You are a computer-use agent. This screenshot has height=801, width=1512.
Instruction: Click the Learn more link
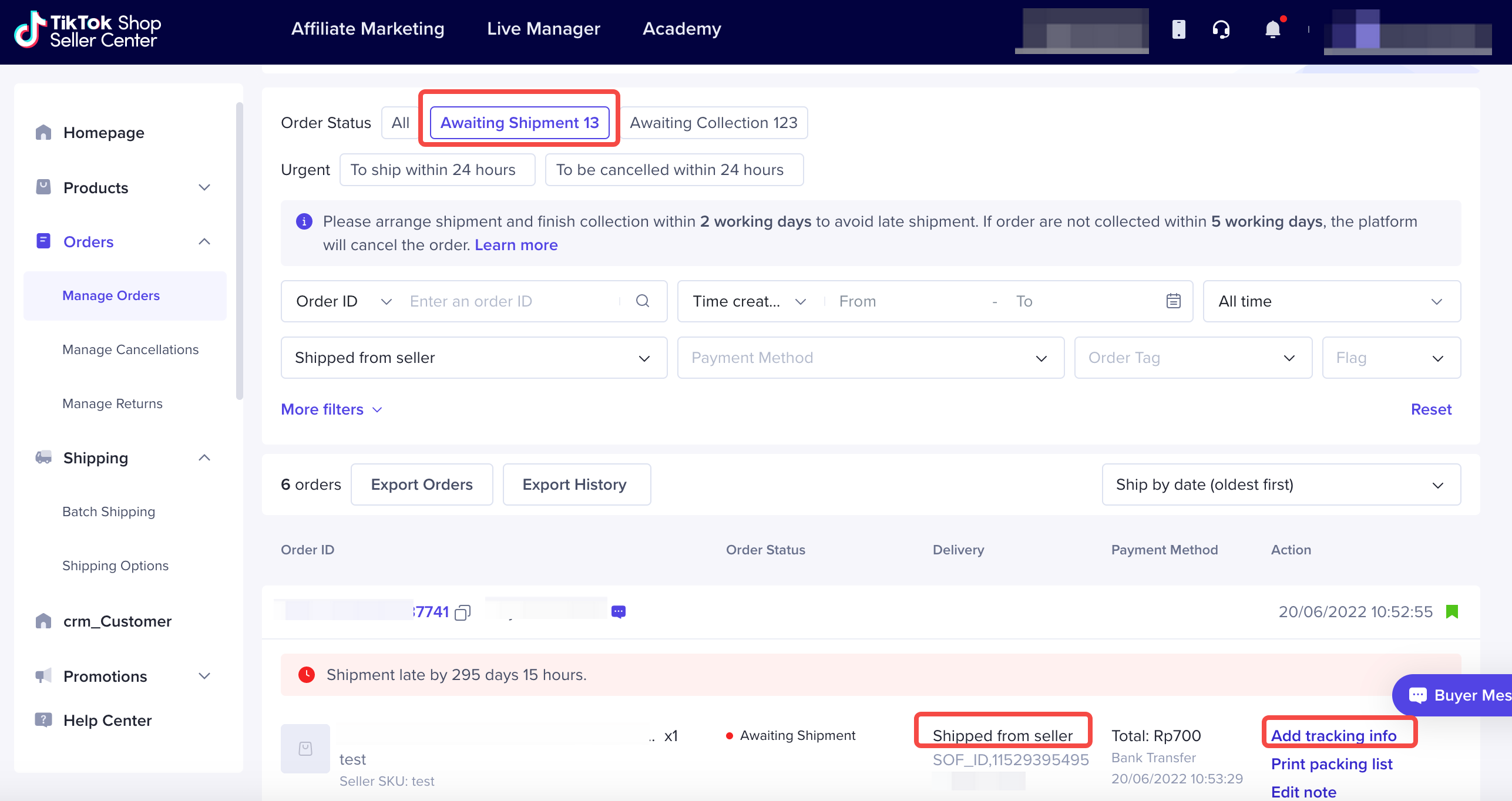(x=516, y=245)
